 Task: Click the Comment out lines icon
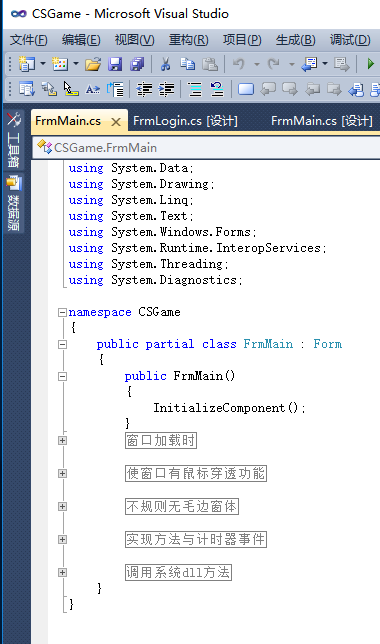(195, 89)
